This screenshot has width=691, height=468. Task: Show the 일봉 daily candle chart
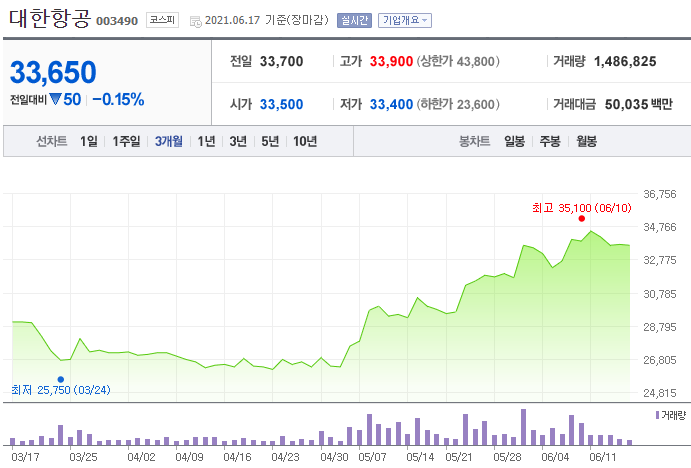pyautogui.click(x=514, y=141)
